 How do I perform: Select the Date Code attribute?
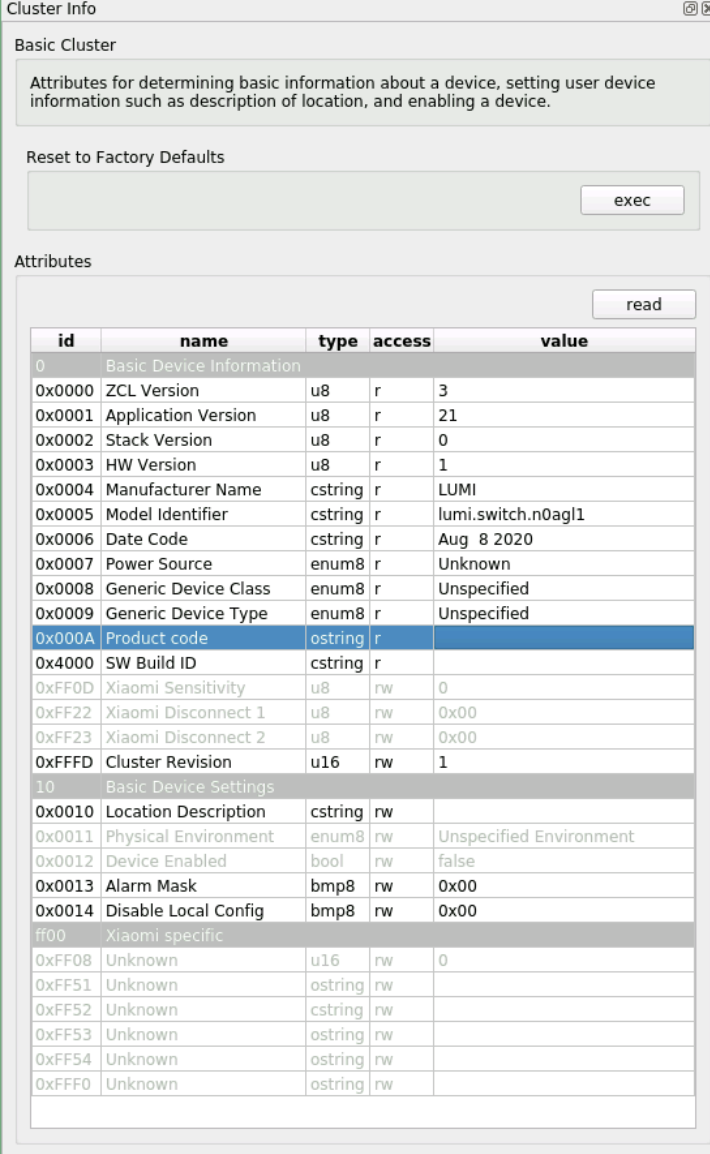[363, 539]
